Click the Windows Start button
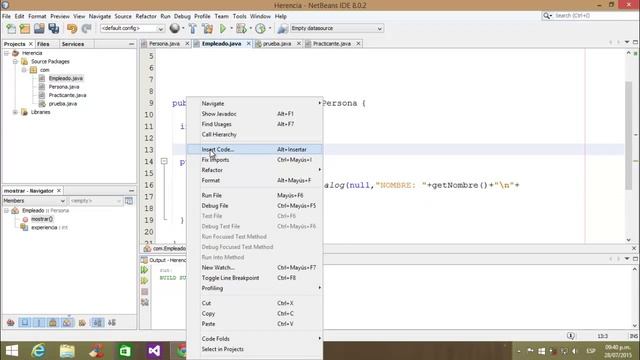 click(x=12, y=351)
